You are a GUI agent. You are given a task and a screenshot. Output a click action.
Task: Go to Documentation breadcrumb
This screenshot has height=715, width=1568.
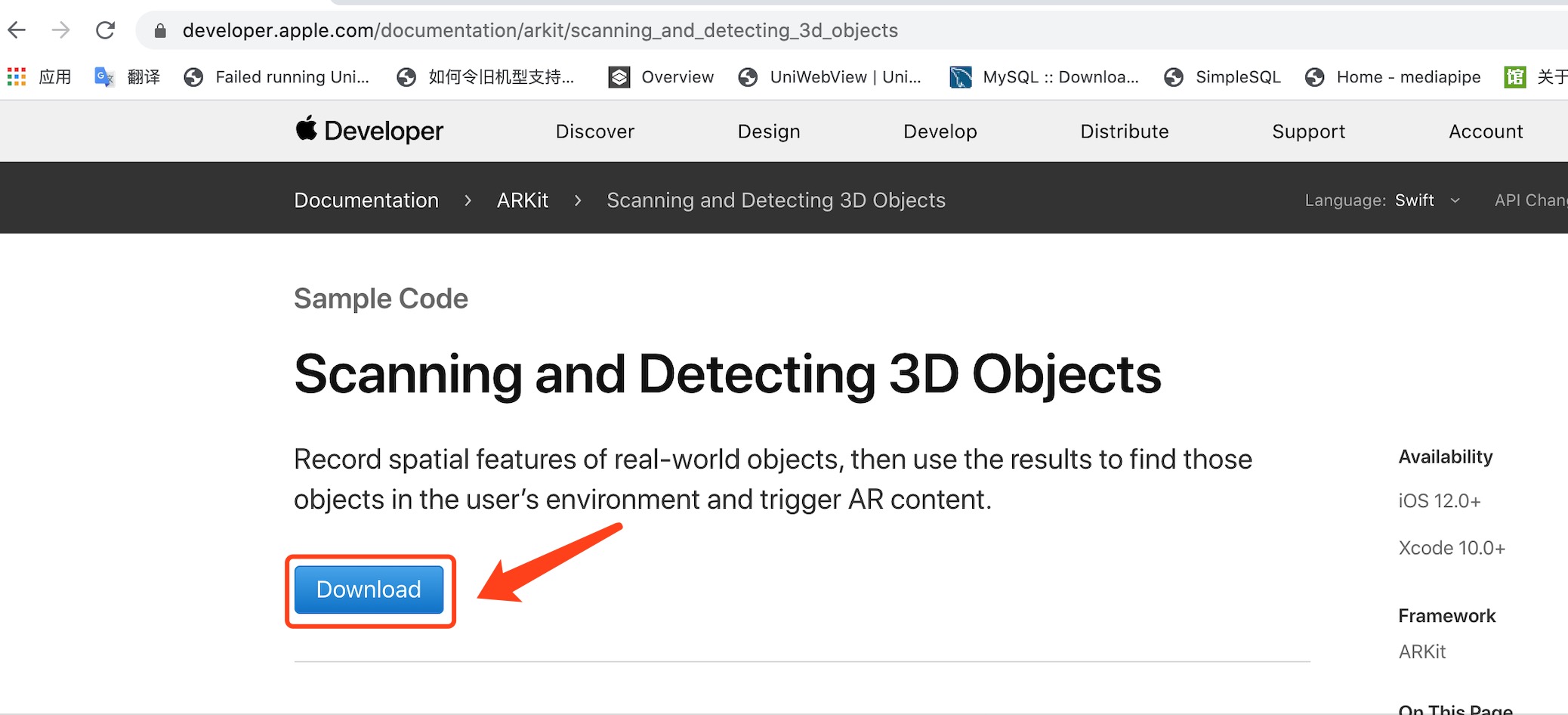[x=366, y=200]
